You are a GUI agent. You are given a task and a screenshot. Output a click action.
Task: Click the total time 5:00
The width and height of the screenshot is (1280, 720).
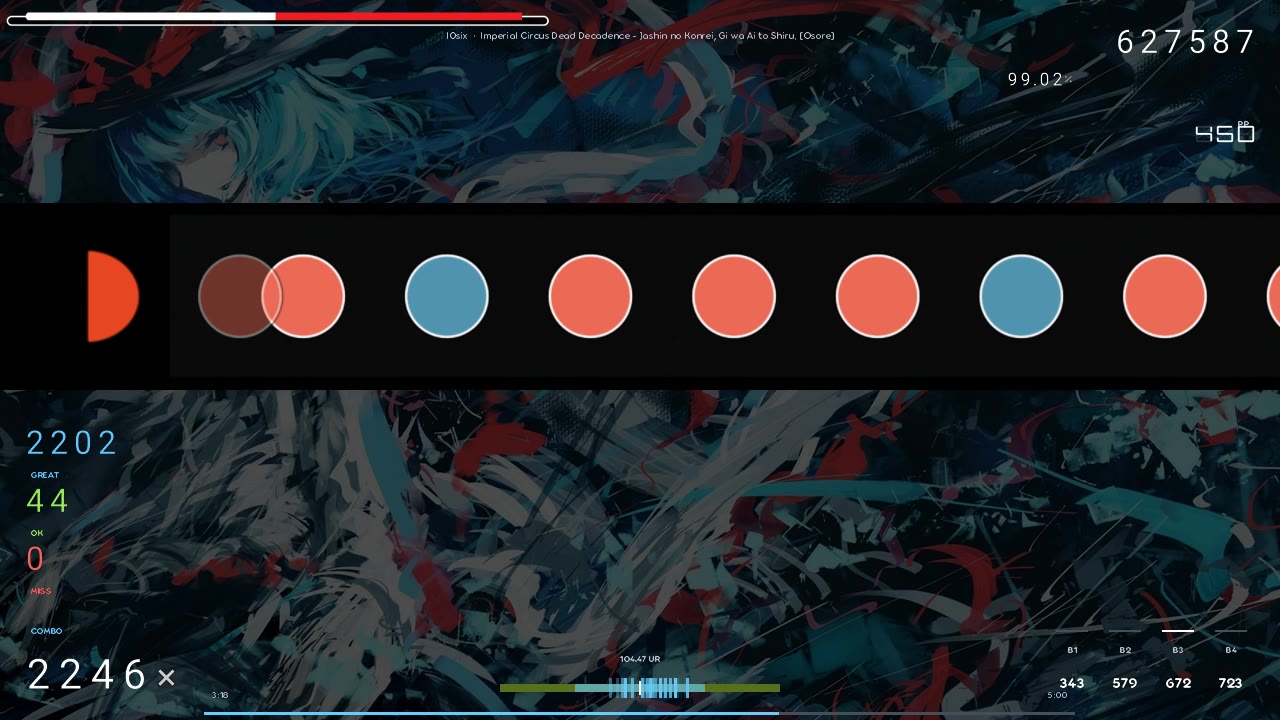coord(1057,695)
